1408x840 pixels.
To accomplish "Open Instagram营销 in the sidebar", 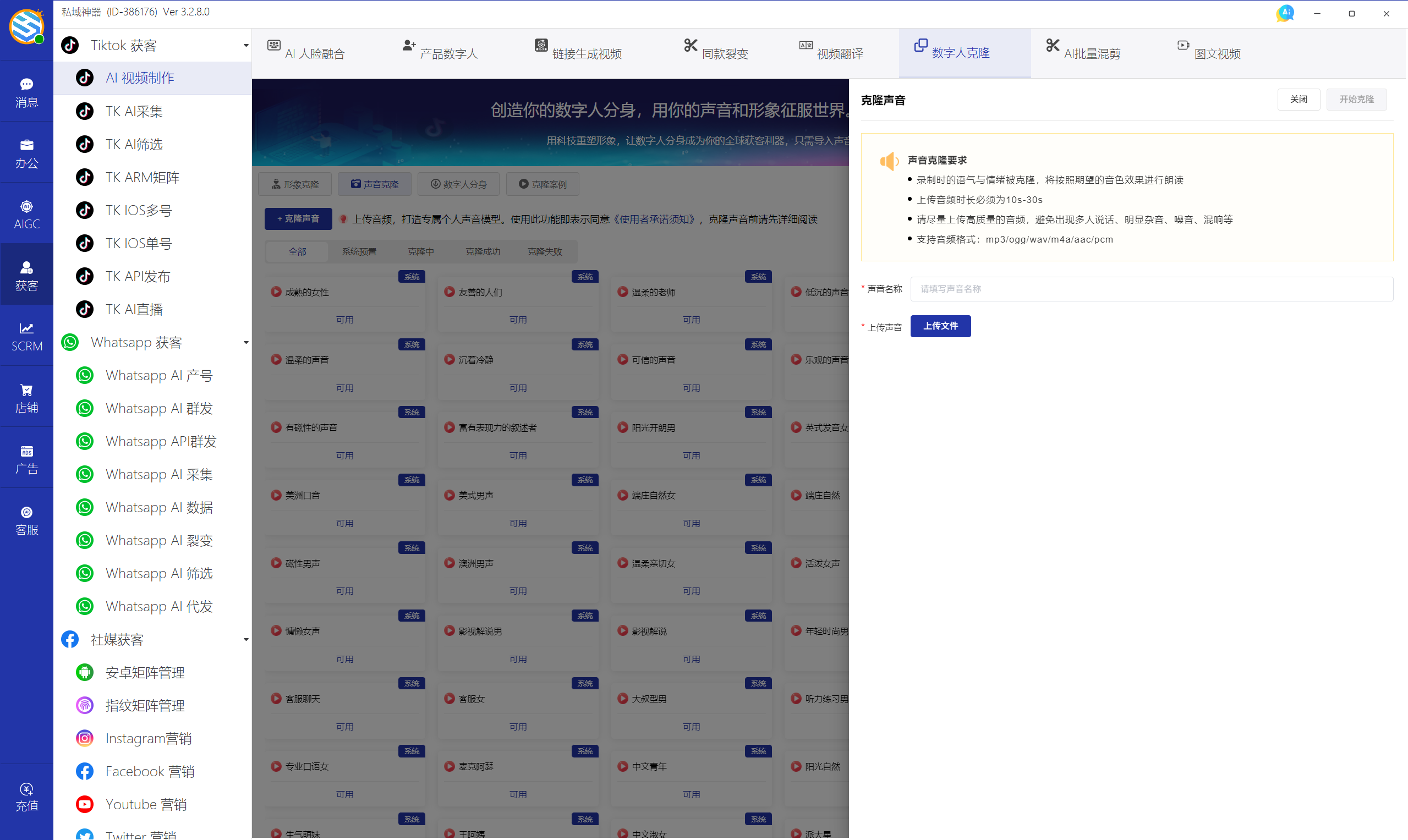I will (149, 738).
